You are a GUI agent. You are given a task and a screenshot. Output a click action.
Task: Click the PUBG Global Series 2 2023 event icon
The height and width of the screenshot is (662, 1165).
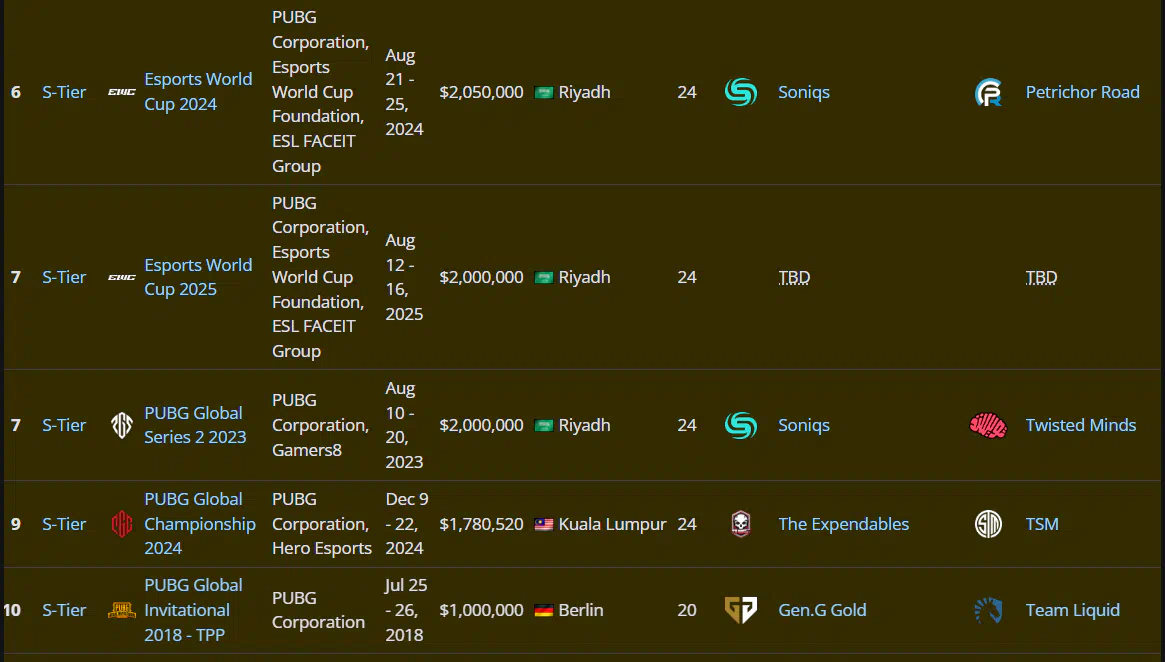tap(122, 425)
